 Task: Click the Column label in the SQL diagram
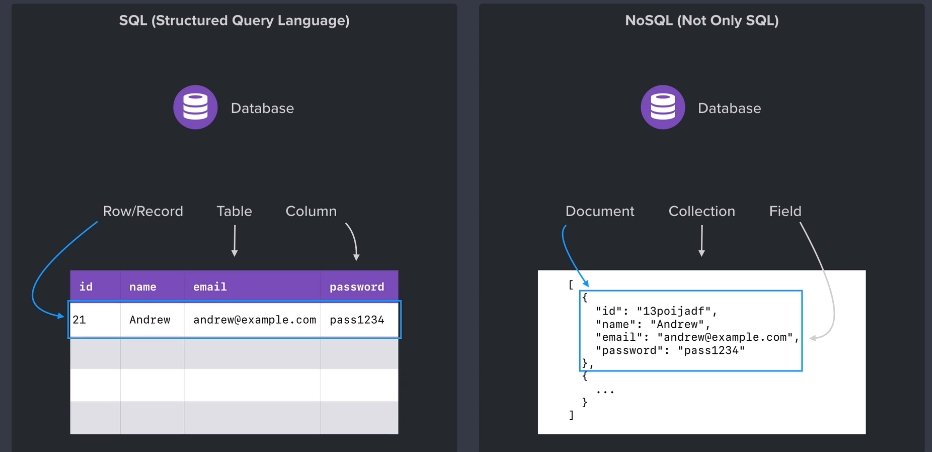pyautogui.click(x=311, y=211)
